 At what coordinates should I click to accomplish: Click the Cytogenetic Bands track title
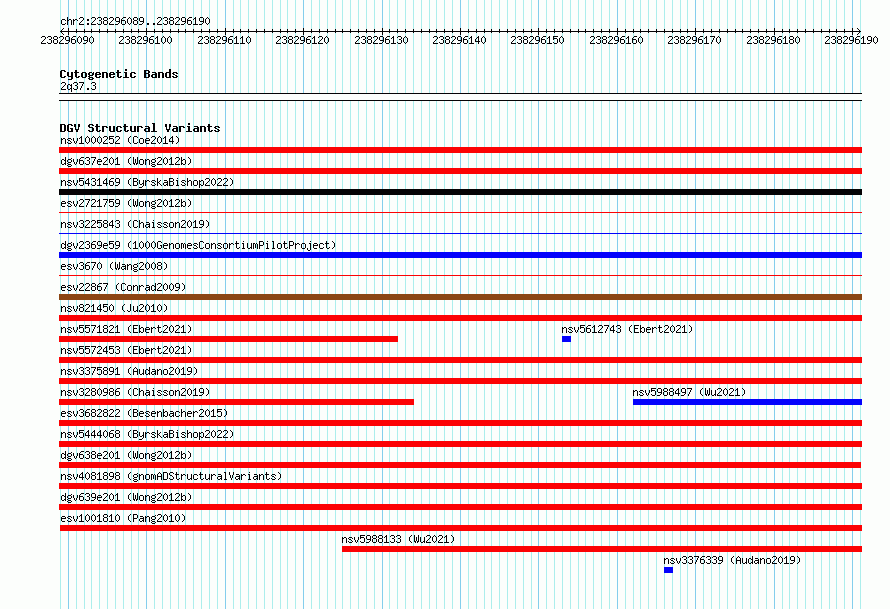pyautogui.click(x=119, y=74)
